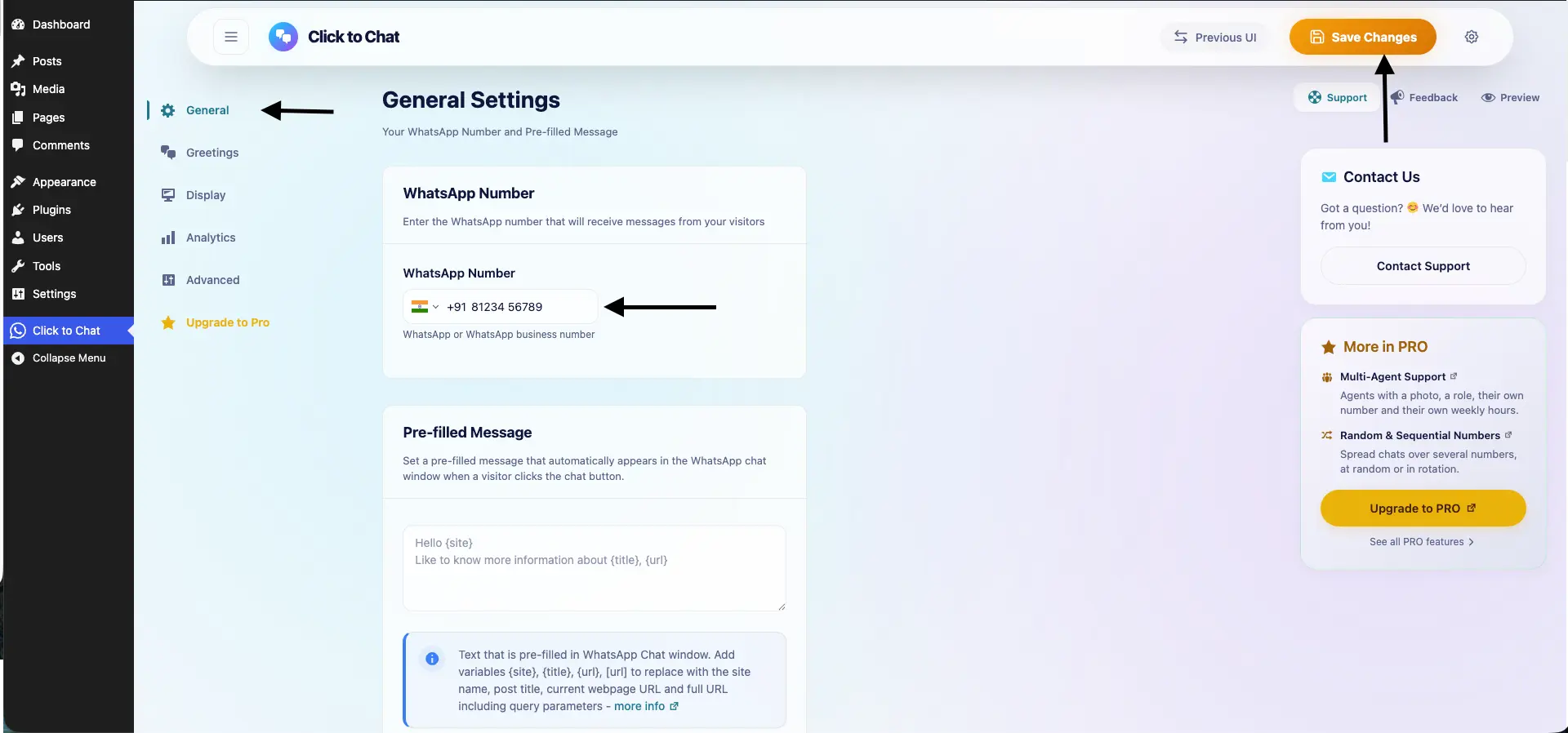Open the gear settings icon in header
Screen dimensions: 1568x733
click(x=1472, y=37)
